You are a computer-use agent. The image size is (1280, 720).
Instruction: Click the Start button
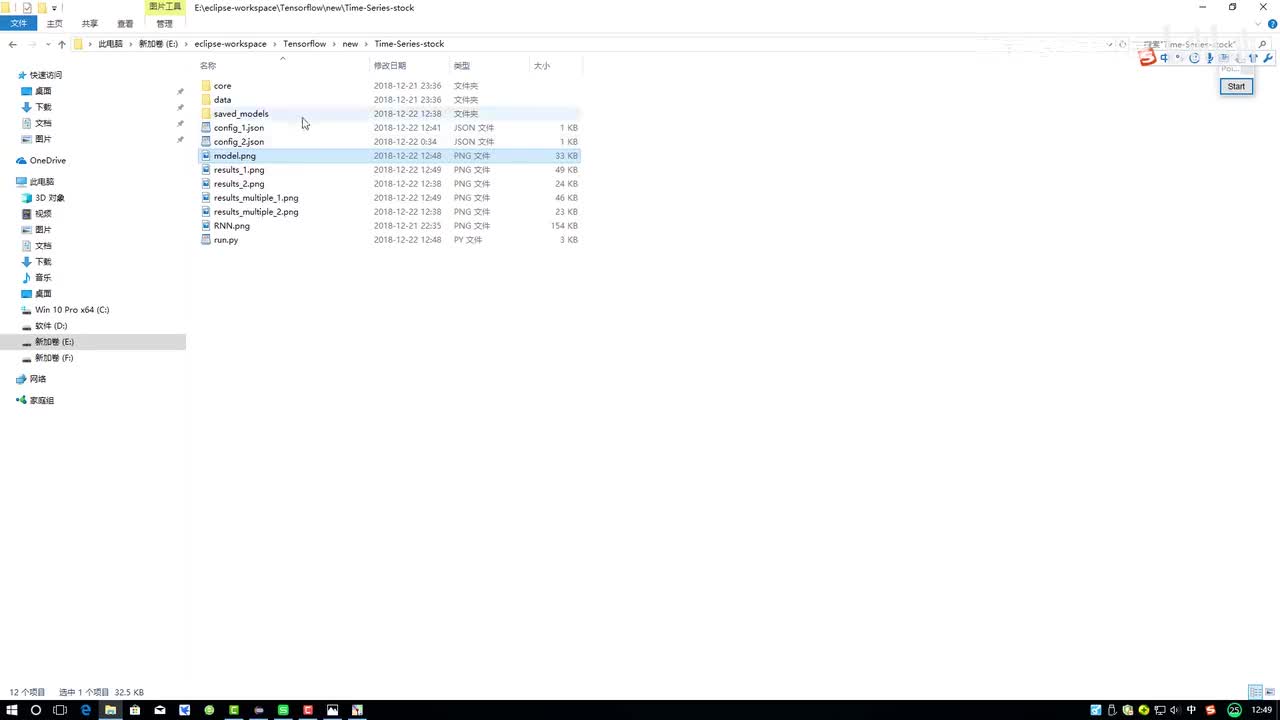1236,86
